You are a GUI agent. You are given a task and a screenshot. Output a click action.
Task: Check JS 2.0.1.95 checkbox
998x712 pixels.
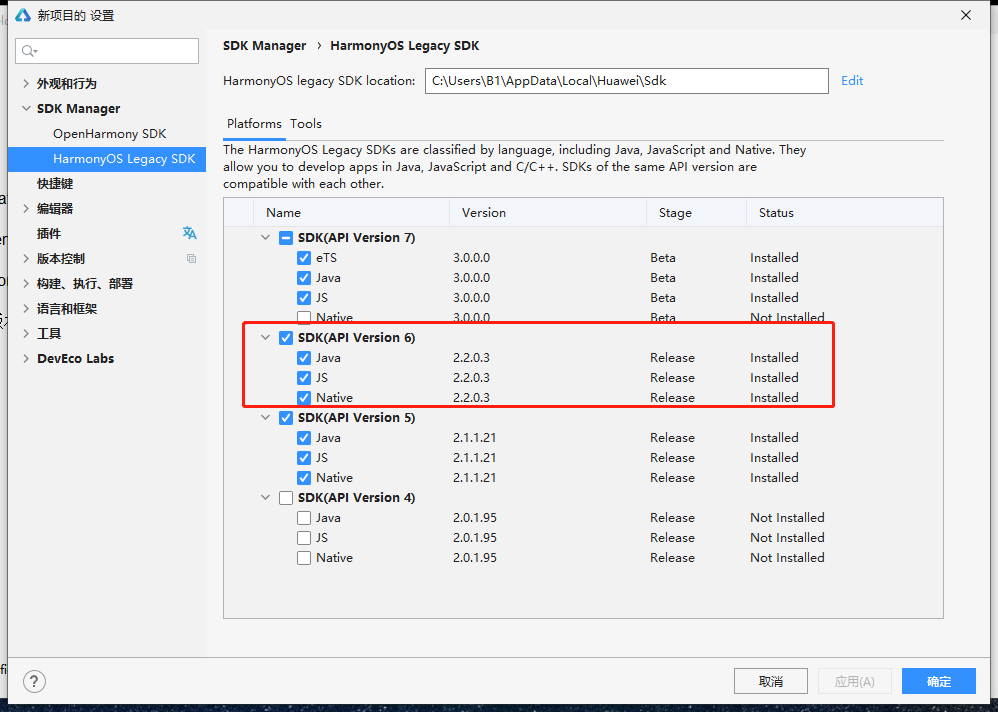point(304,538)
